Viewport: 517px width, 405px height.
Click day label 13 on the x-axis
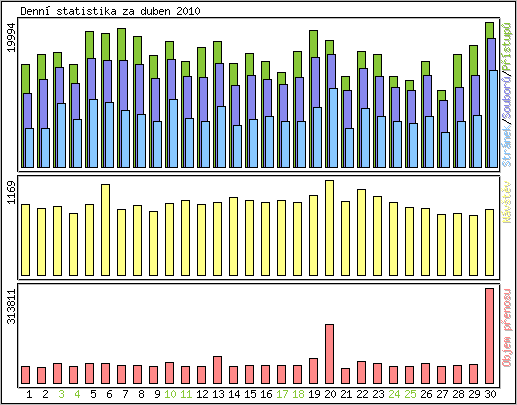(218, 394)
